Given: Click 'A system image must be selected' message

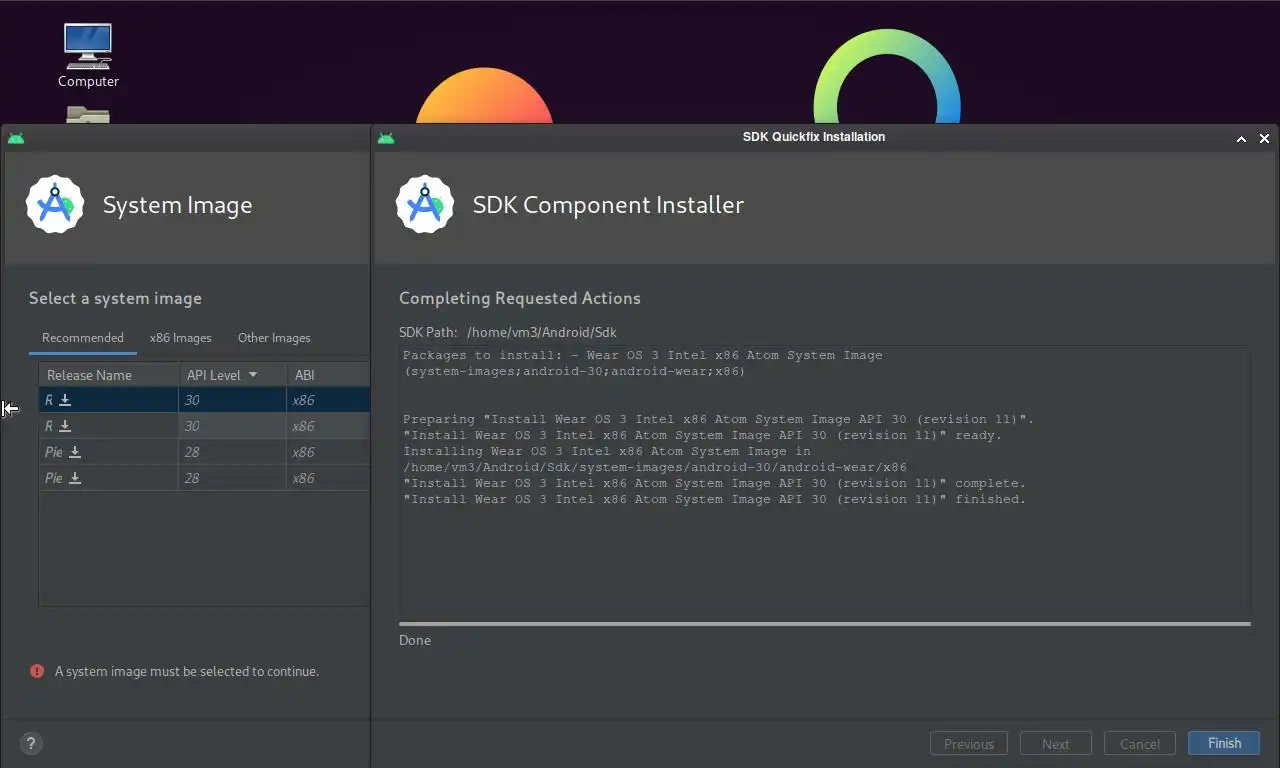Looking at the screenshot, I should (187, 671).
